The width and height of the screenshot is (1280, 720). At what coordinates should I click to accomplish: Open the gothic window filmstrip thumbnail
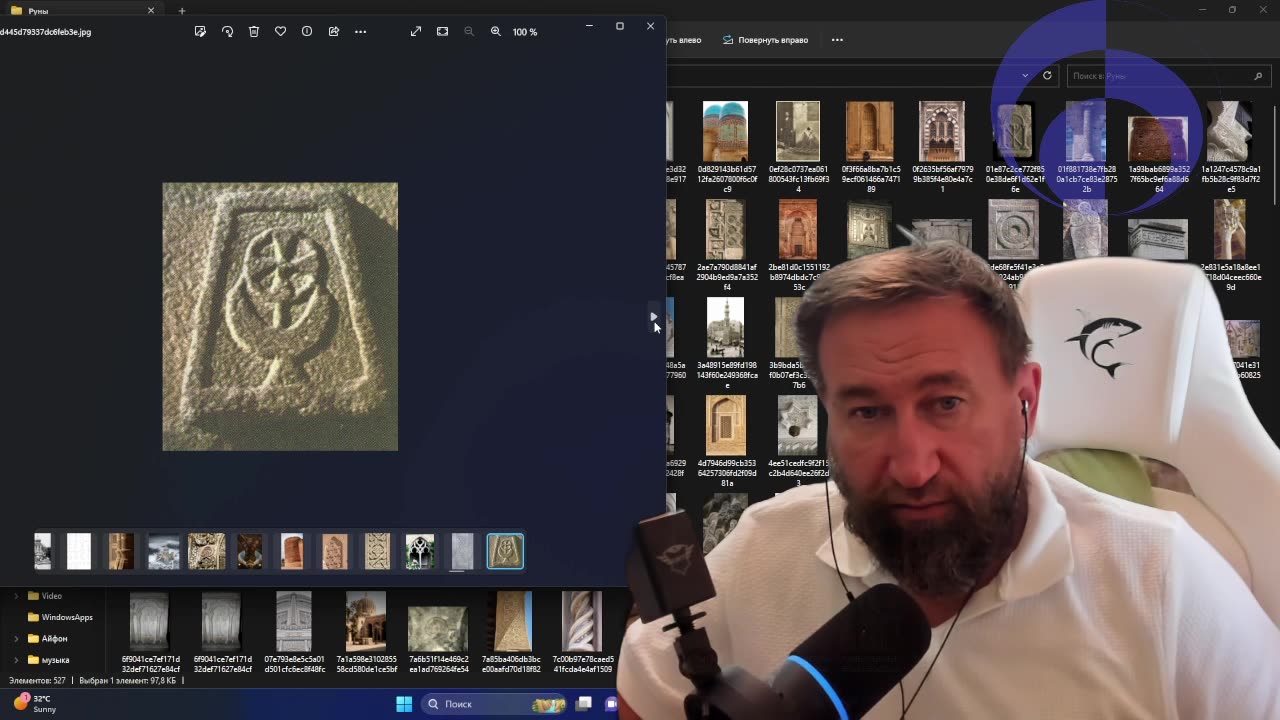pos(420,551)
